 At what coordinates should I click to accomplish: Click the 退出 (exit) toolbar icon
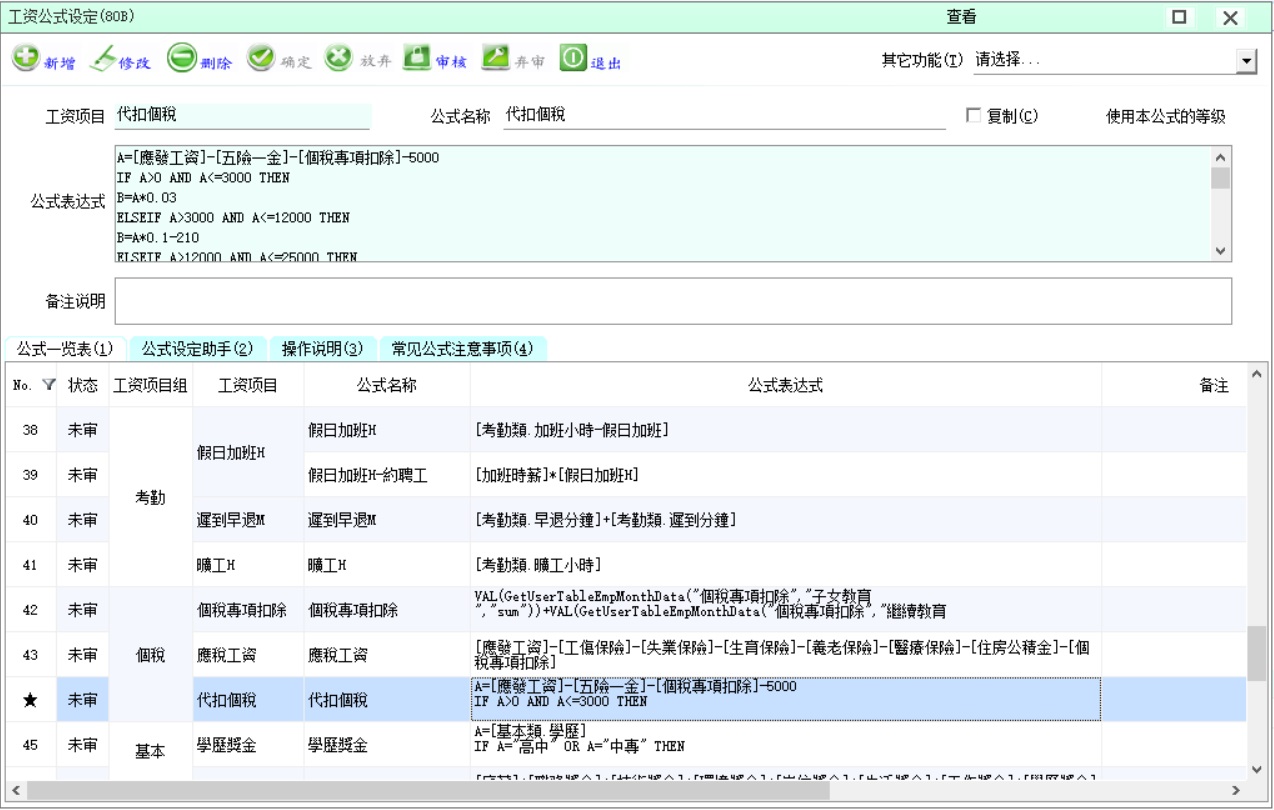point(573,59)
